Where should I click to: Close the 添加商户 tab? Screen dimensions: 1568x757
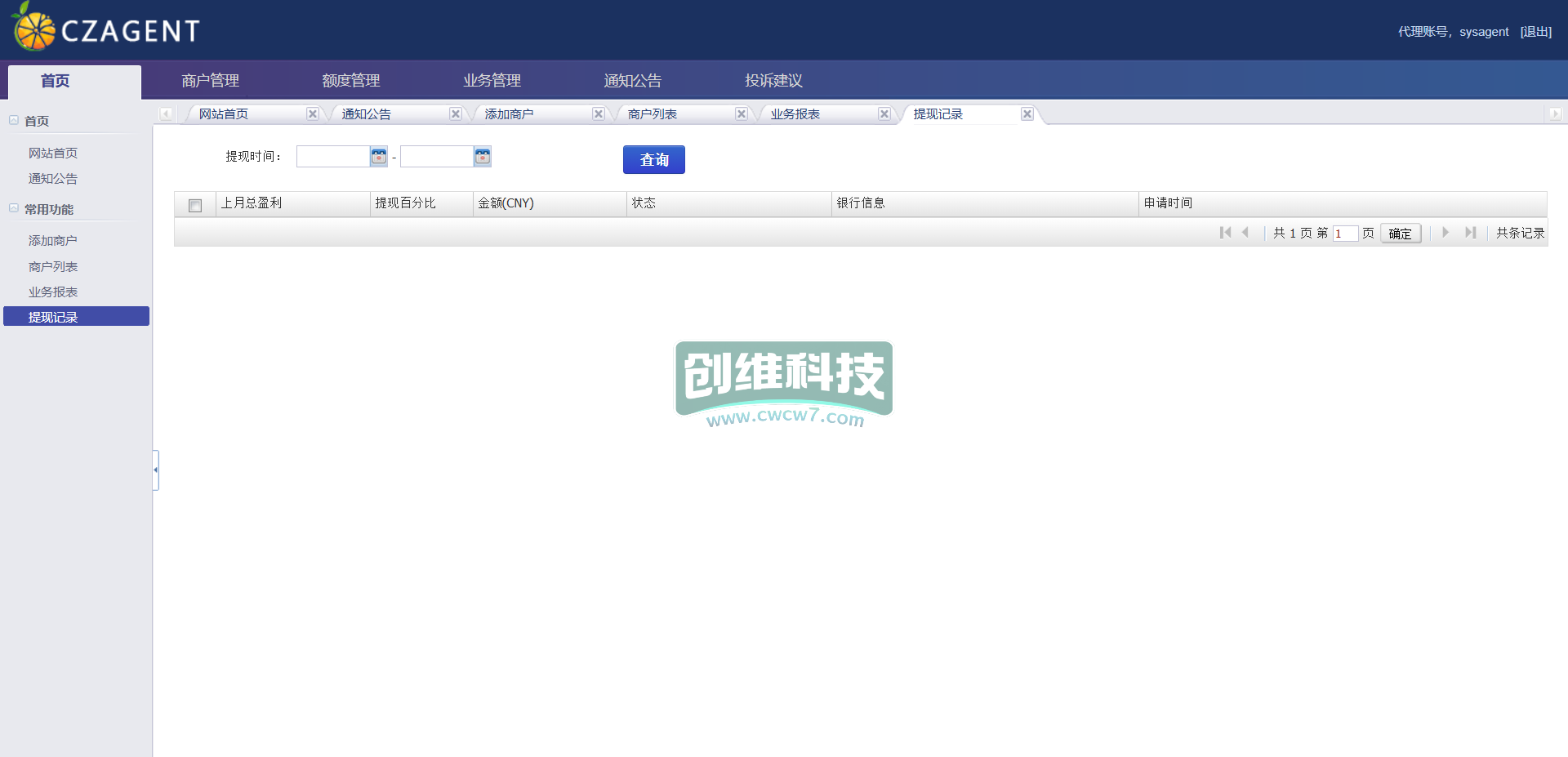pos(599,114)
